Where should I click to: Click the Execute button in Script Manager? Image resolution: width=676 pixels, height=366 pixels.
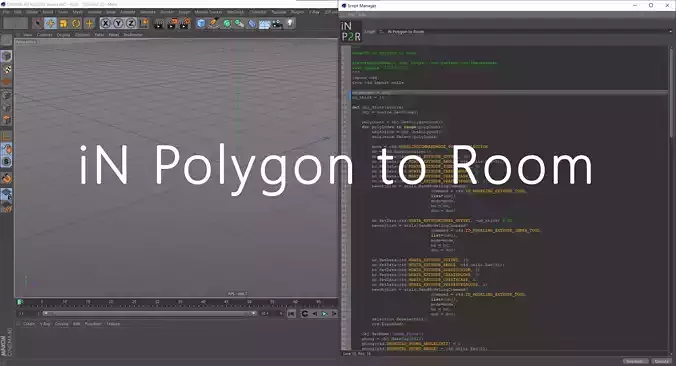point(662,361)
